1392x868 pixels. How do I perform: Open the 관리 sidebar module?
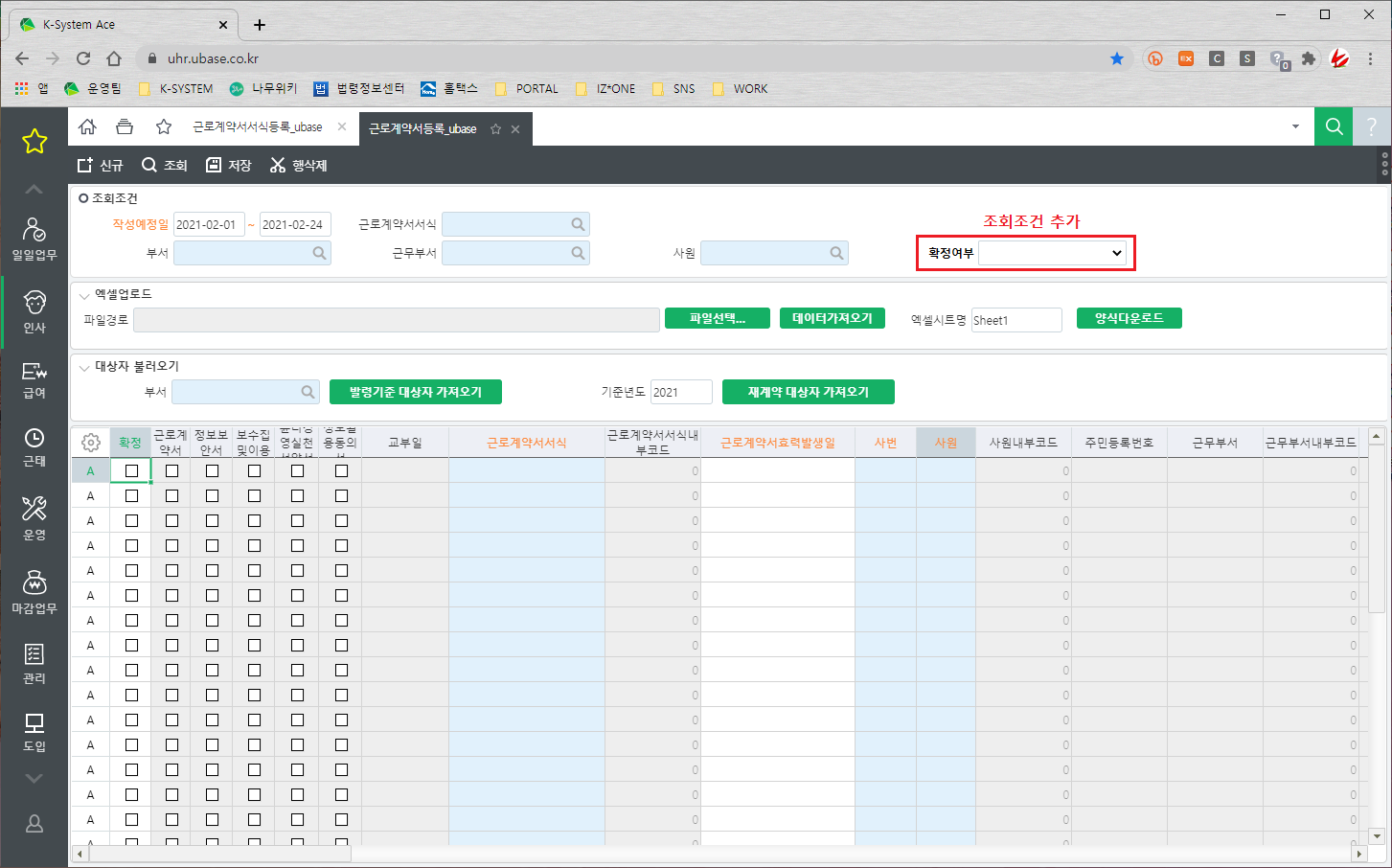(x=34, y=664)
